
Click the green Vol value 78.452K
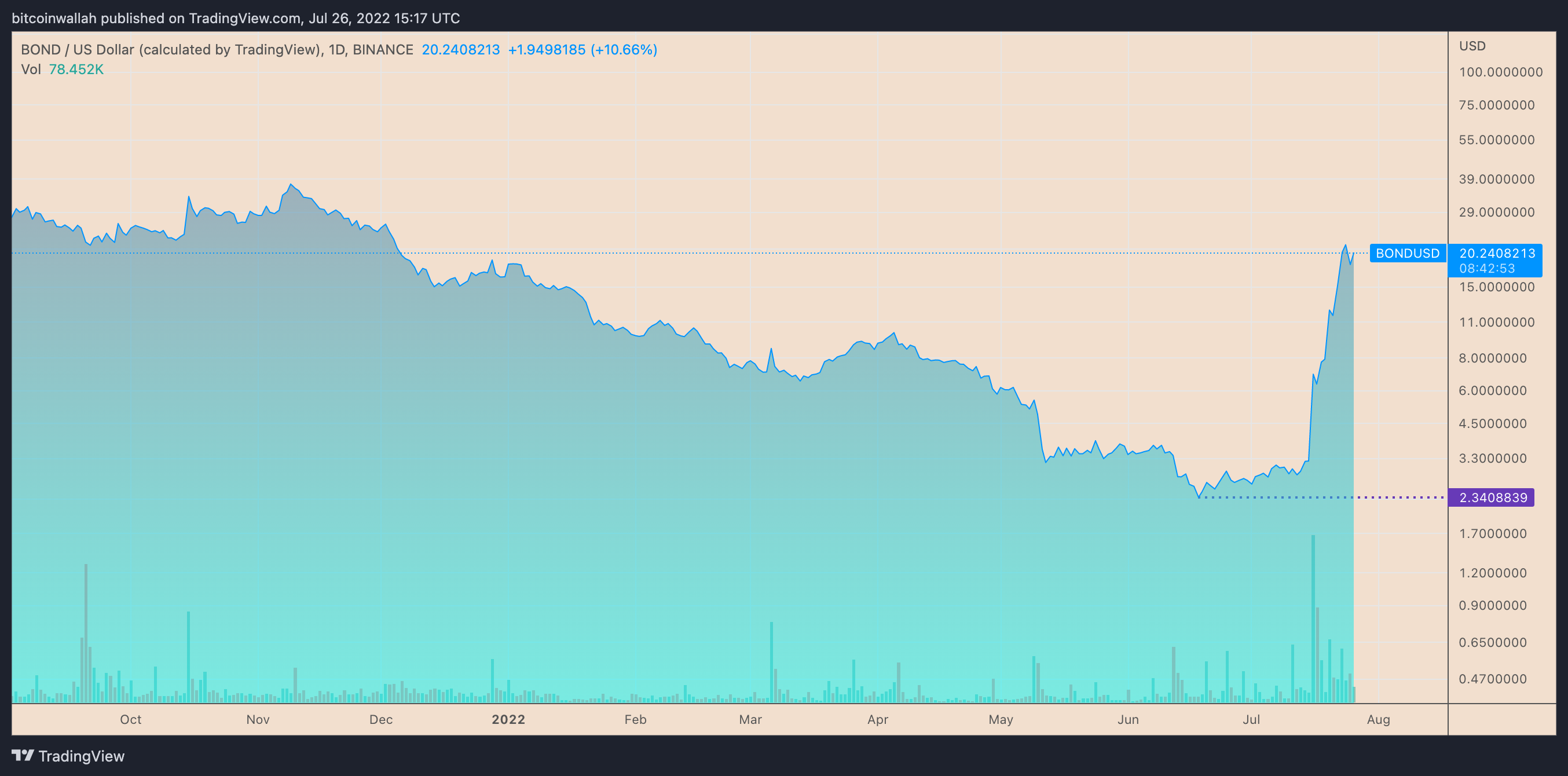[78, 69]
